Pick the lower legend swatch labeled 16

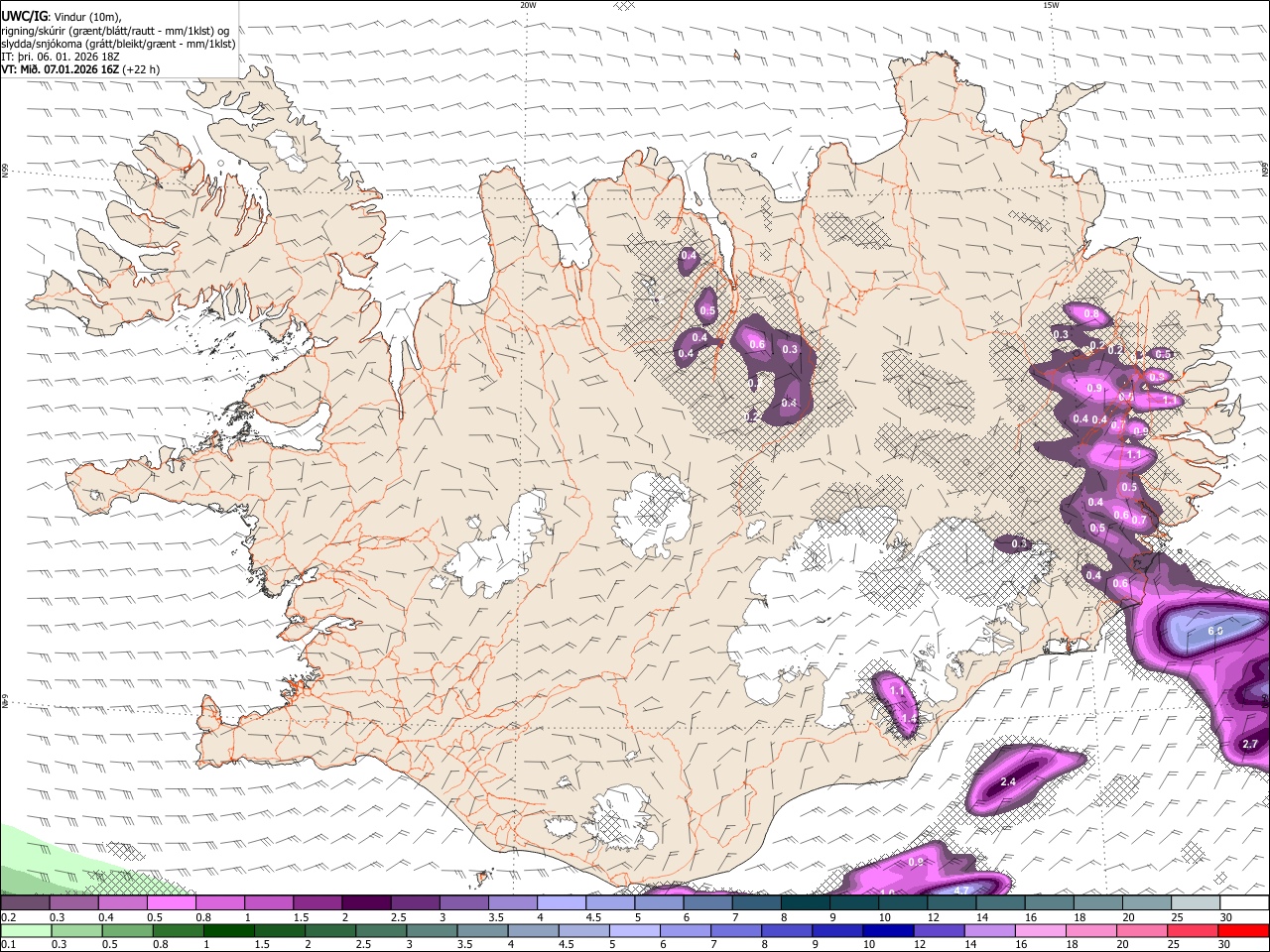pos(1041,930)
